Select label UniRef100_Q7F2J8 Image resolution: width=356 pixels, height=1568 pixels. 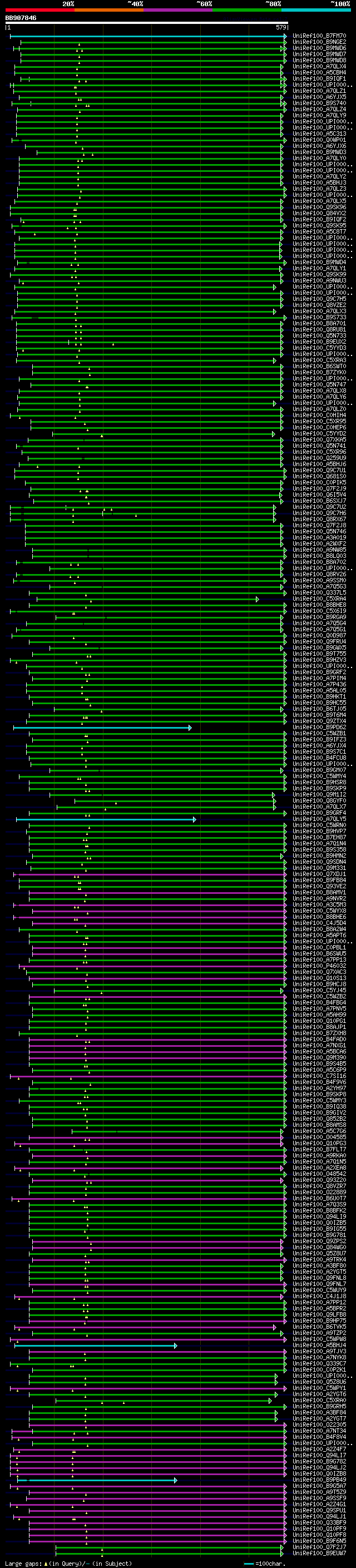click(319, 525)
